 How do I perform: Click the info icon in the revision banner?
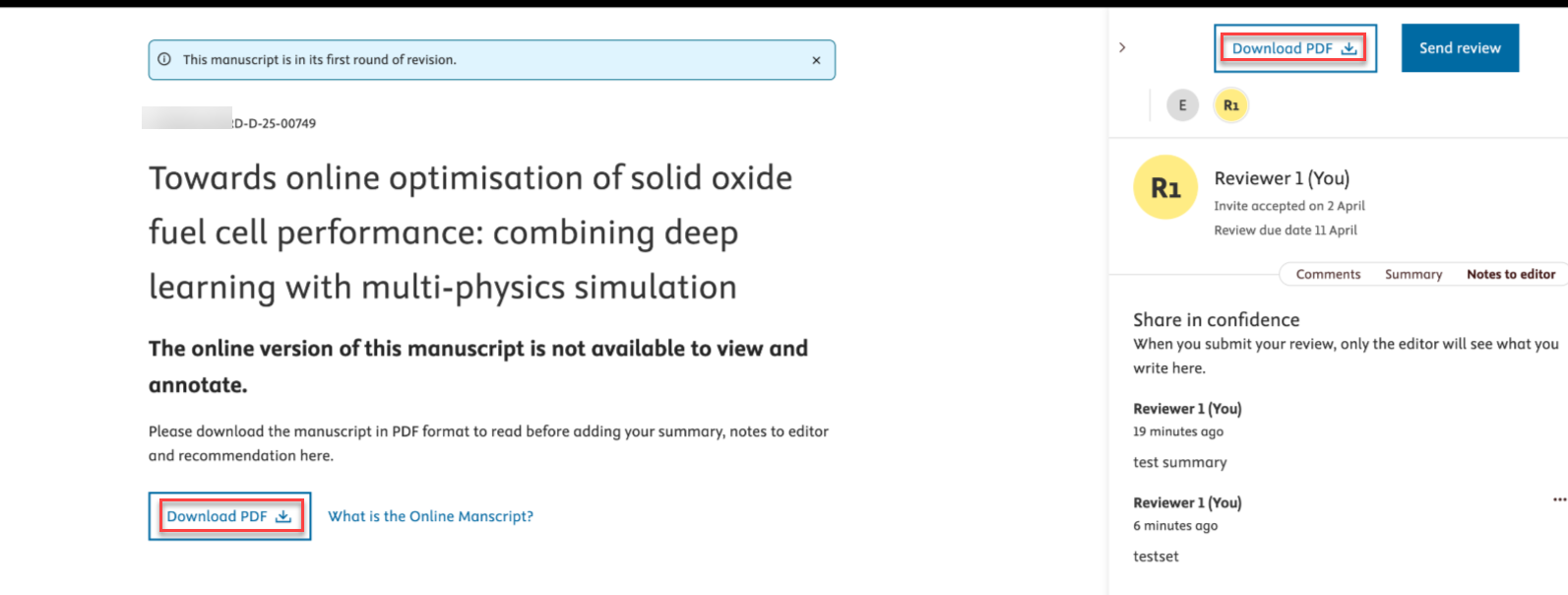tap(164, 59)
